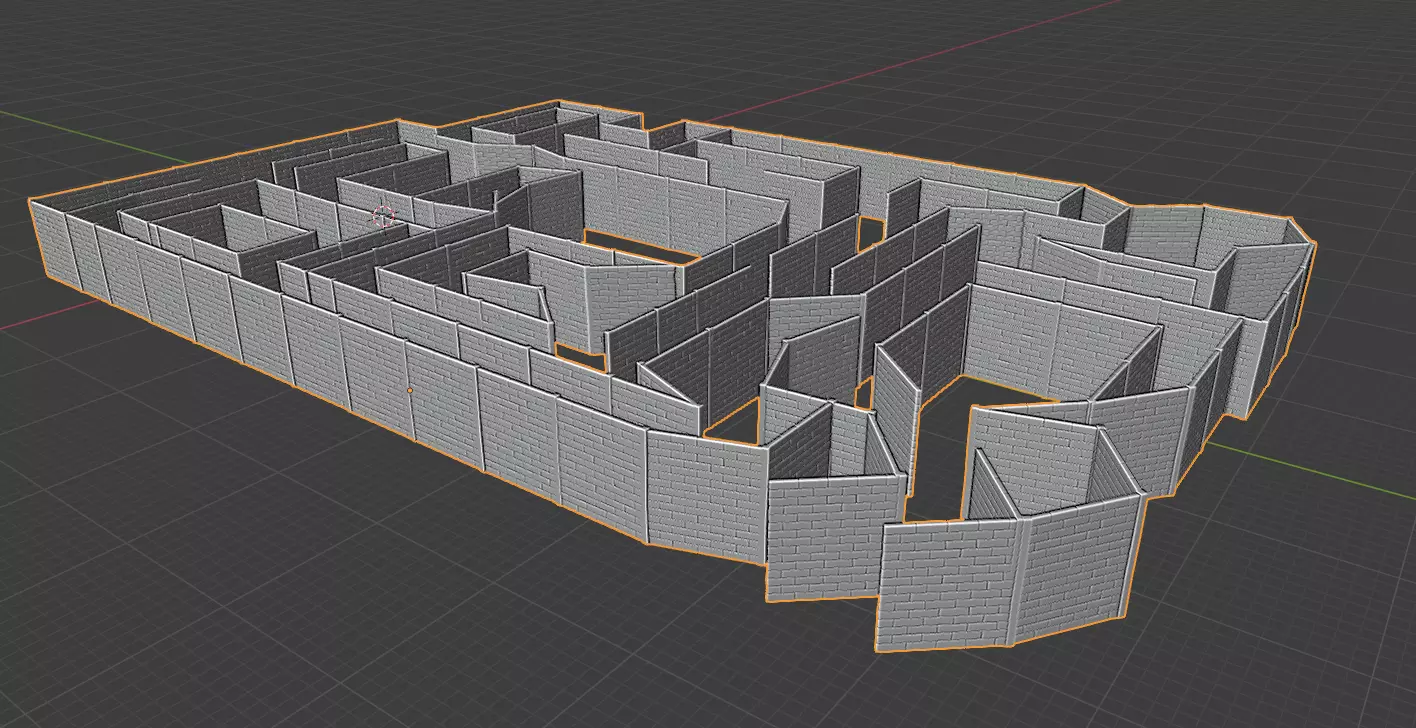1416x728 pixels.
Task: Click the red-white 3D cursor crosshair
Action: [384, 215]
